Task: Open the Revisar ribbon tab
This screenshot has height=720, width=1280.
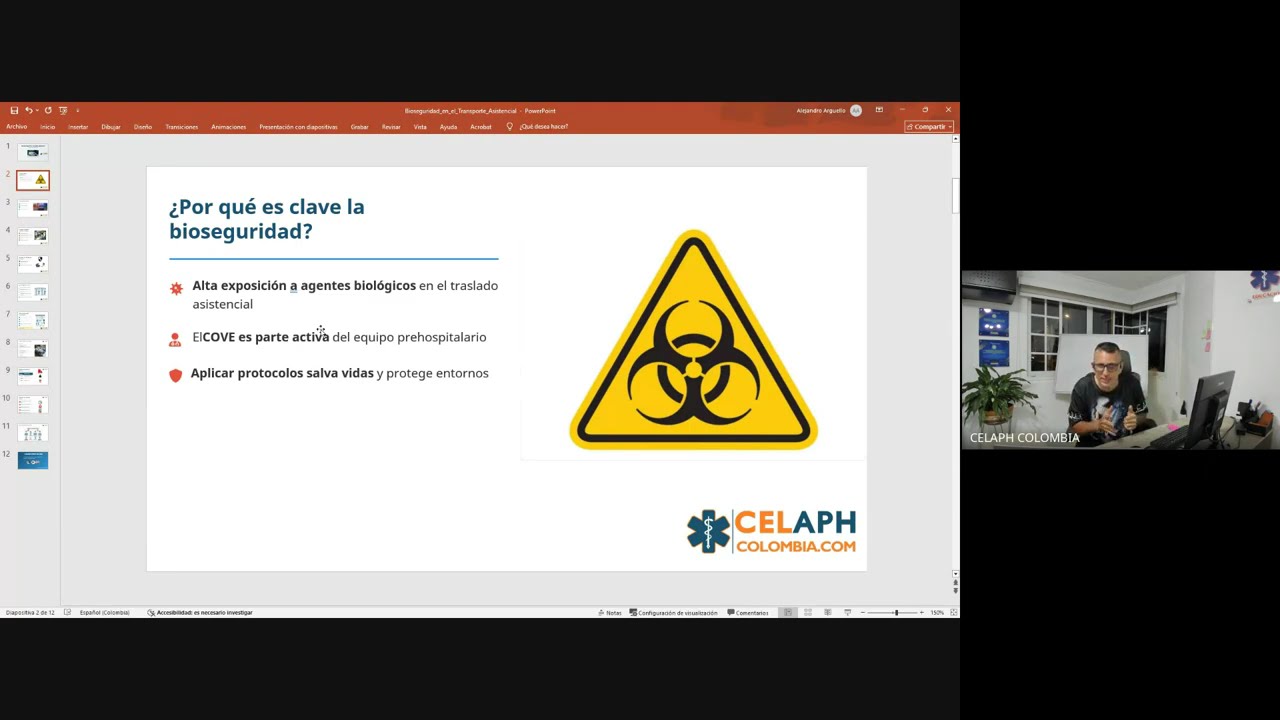Action: pos(391,127)
